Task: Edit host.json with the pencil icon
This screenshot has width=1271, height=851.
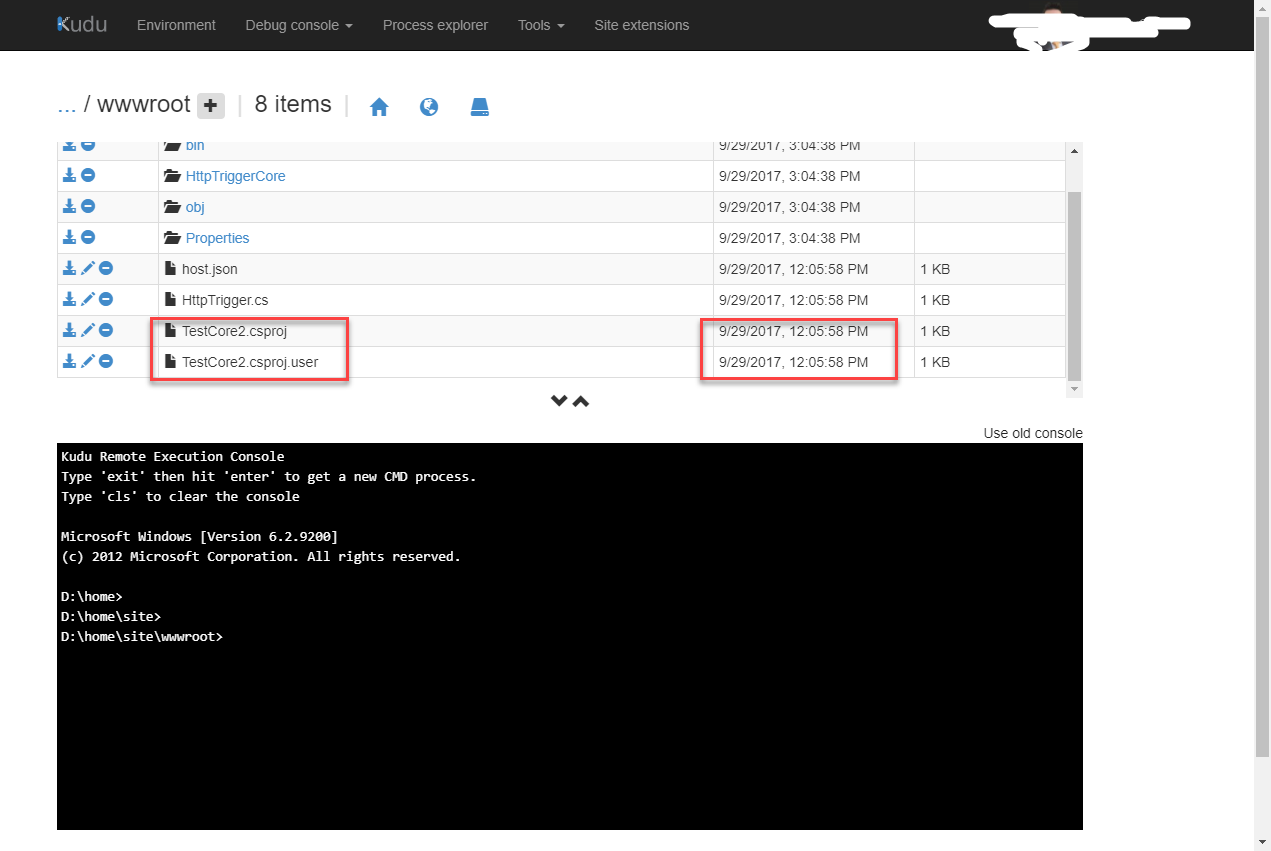Action: pos(87,268)
